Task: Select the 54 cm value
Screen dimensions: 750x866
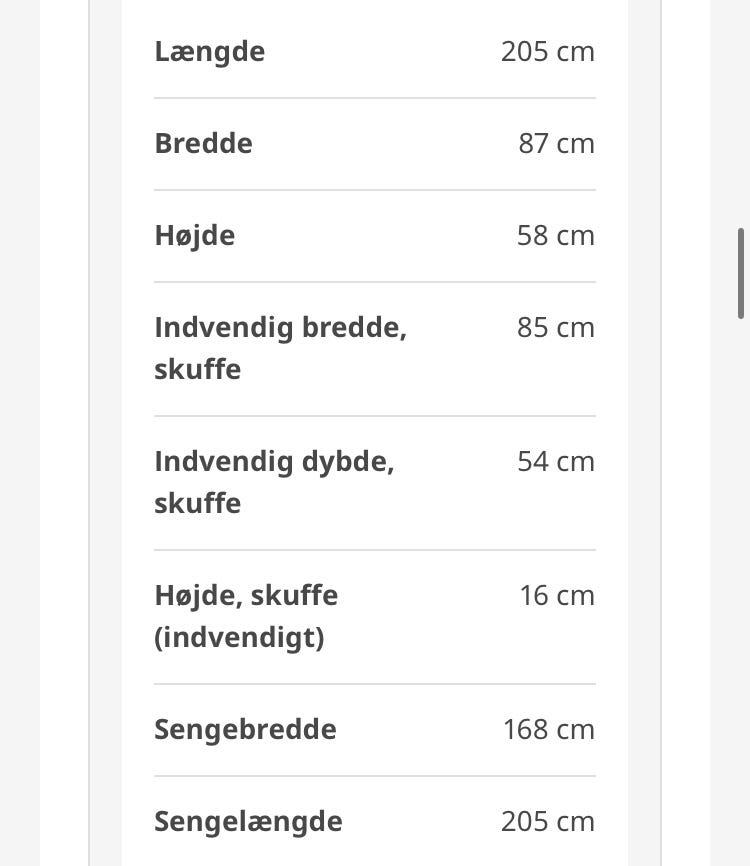Action: (556, 462)
